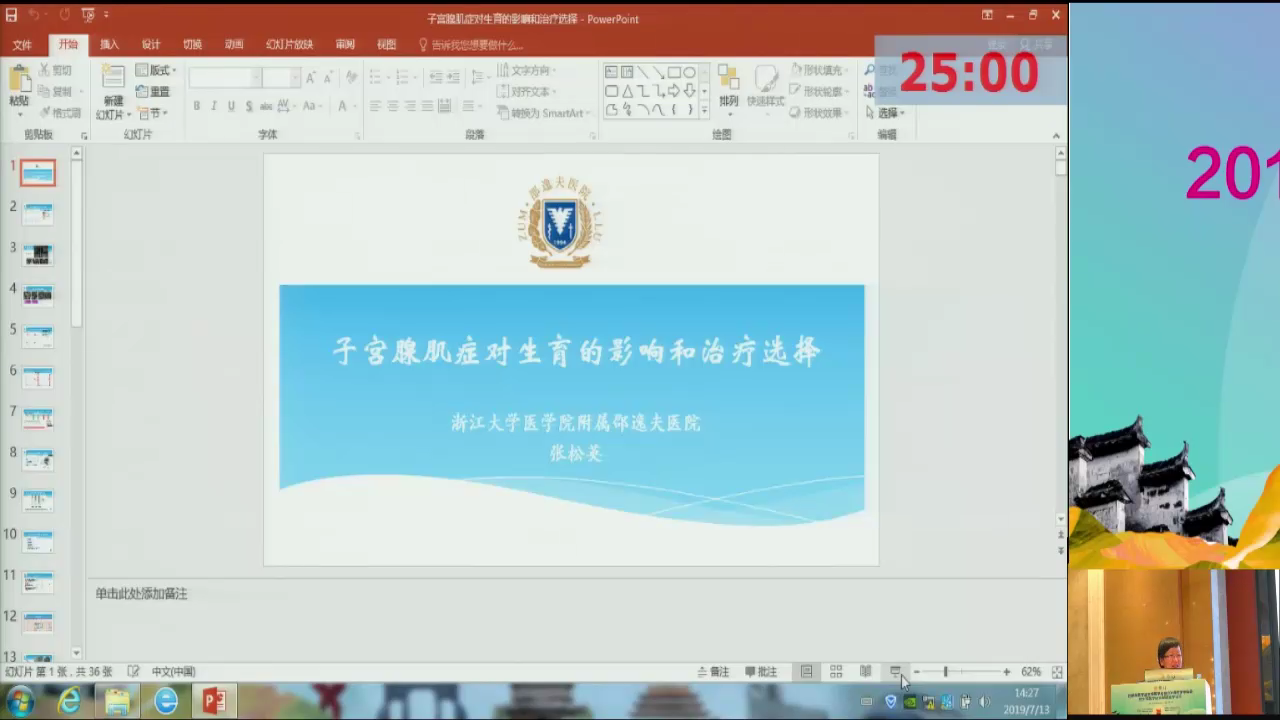This screenshot has width=1280, height=720.
Task: Switch to slide sorter view
Action: tap(836, 672)
